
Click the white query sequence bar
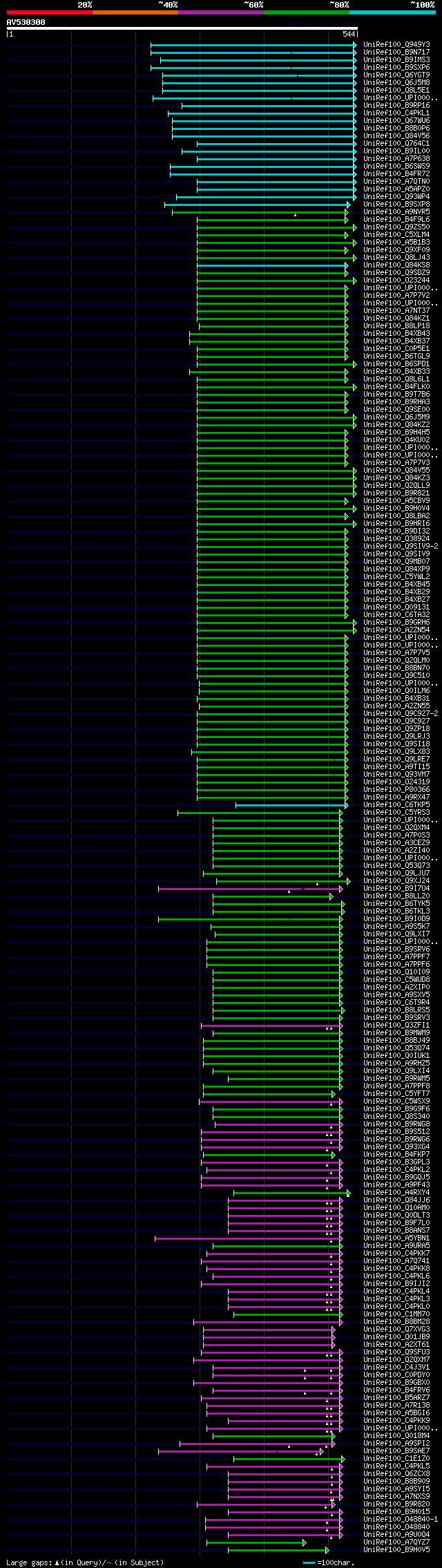click(x=182, y=28)
